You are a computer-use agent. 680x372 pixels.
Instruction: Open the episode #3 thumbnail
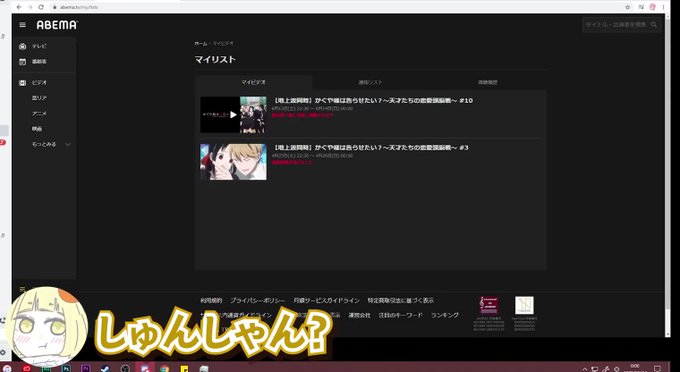click(x=233, y=162)
